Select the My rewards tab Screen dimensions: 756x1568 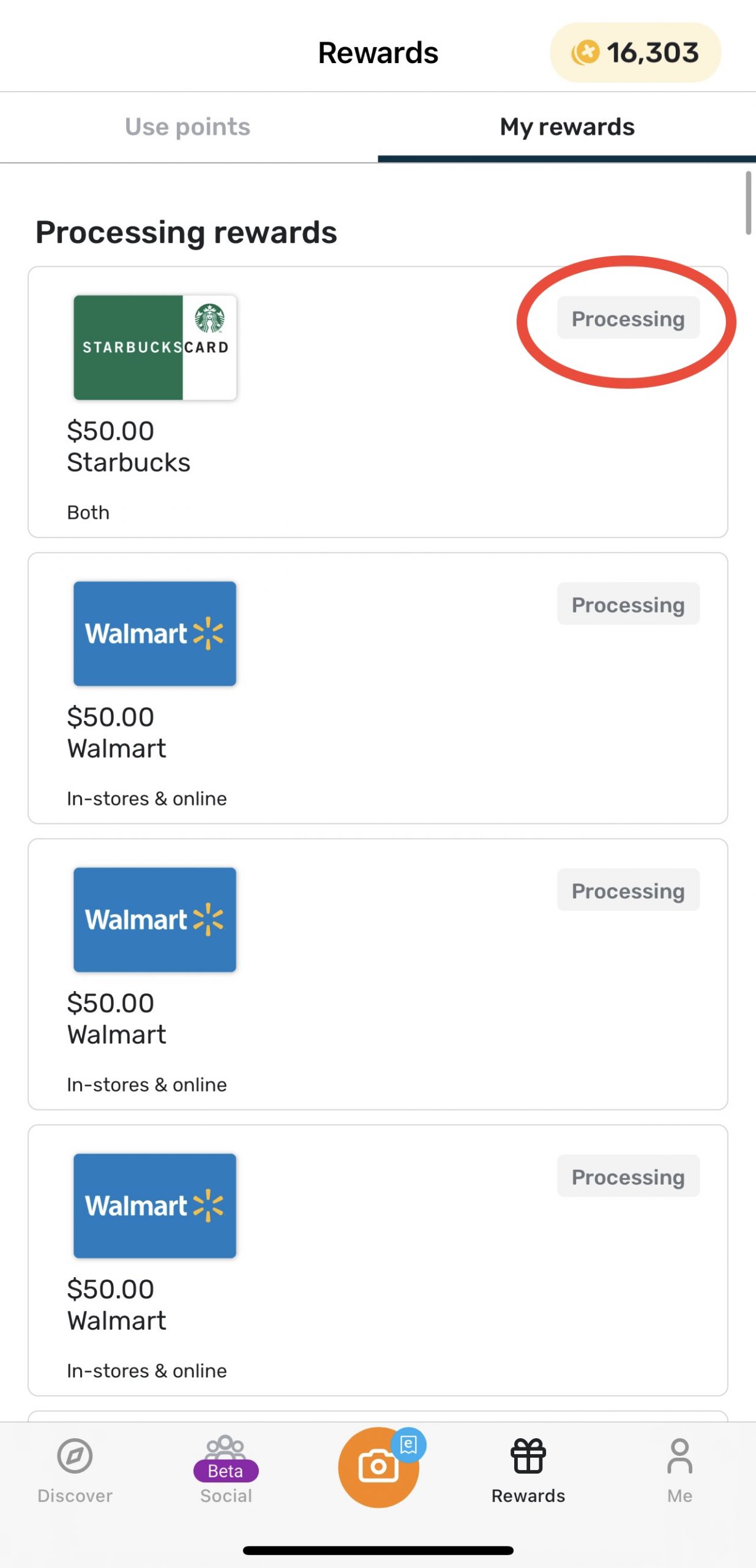(566, 127)
